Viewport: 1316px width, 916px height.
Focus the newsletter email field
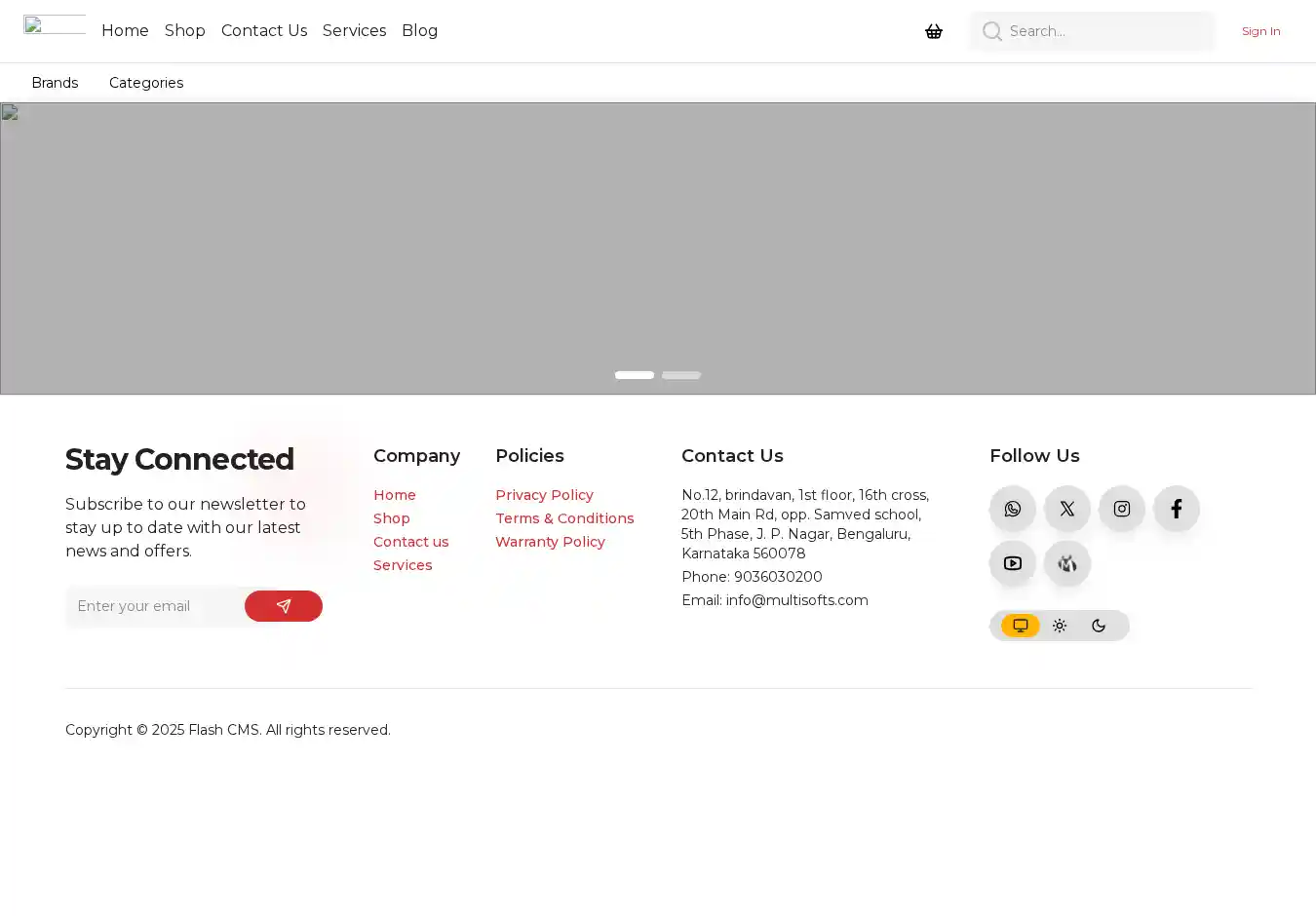pos(156,606)
